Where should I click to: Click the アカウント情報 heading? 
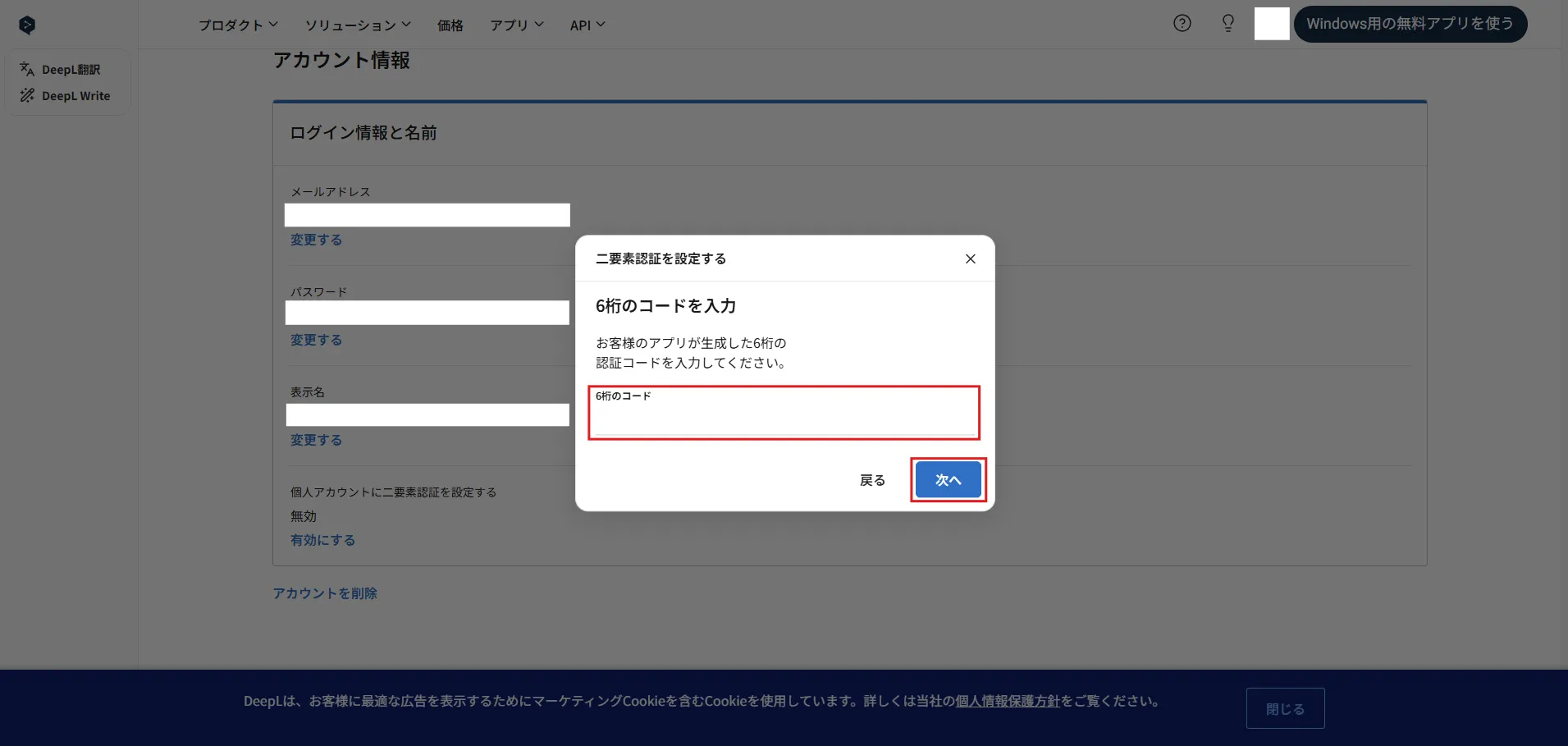(341, 60)
